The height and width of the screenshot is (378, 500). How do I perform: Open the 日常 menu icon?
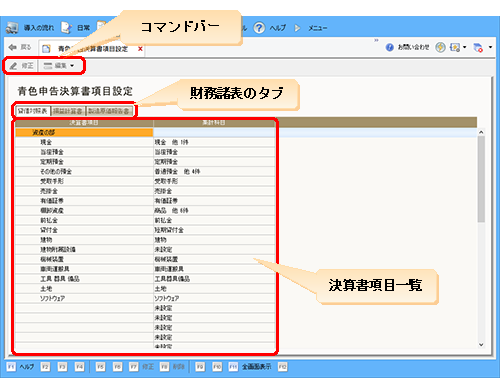coord(66,28)
